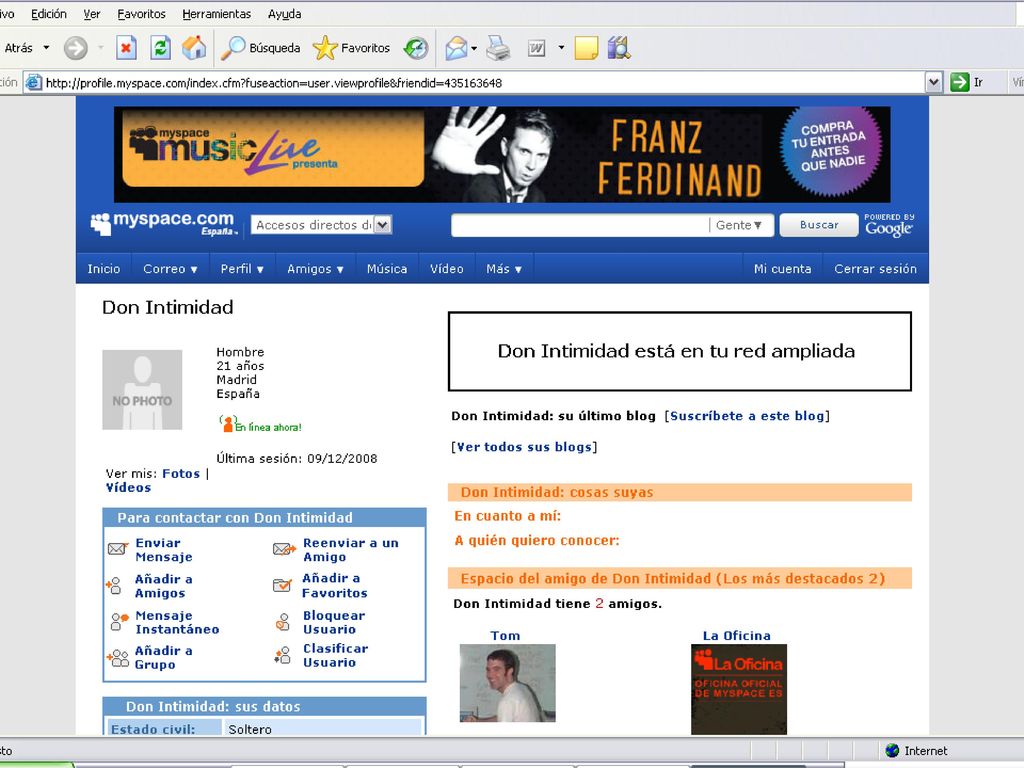The height and width of the screenshot is (768, 1024).
Task: Expand the Más navigation menu
Action: coord(504,269)
